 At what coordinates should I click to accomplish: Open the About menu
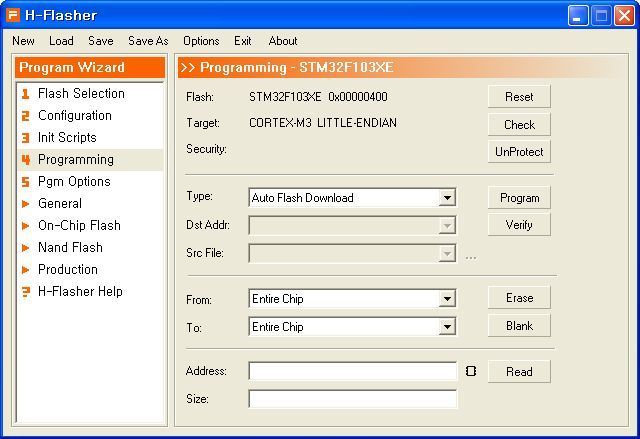283,41
